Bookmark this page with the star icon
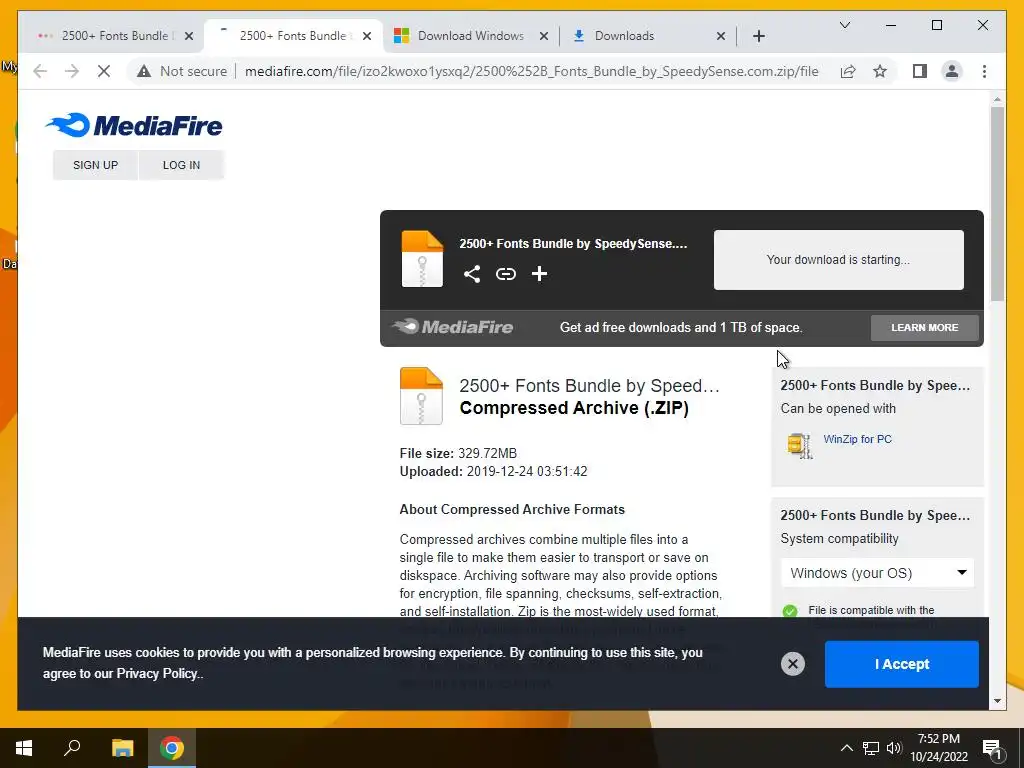Viewport: 1024px width, 768px height. (x=880, y=71)
